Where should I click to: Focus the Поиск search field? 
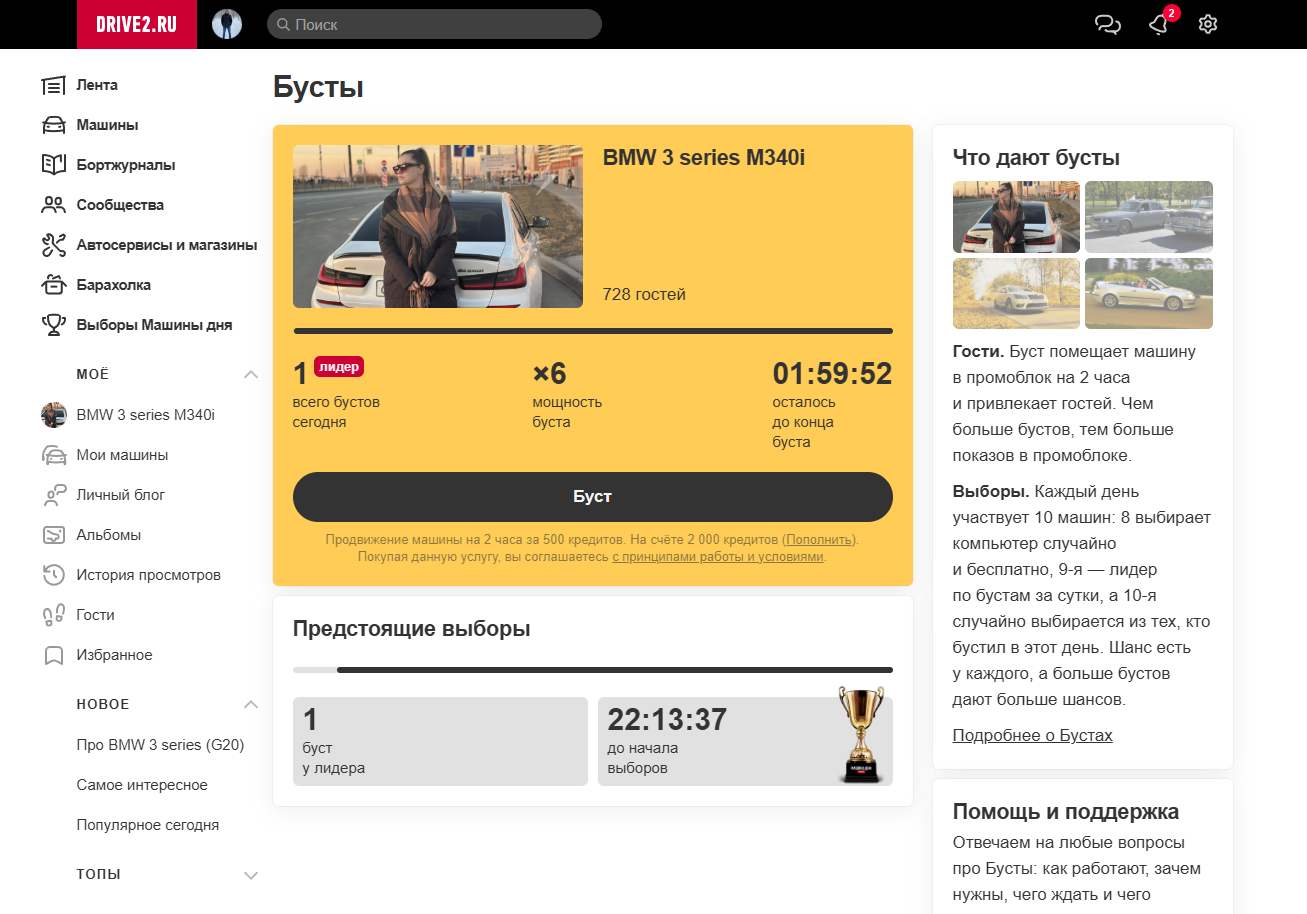tap(434, 24)
